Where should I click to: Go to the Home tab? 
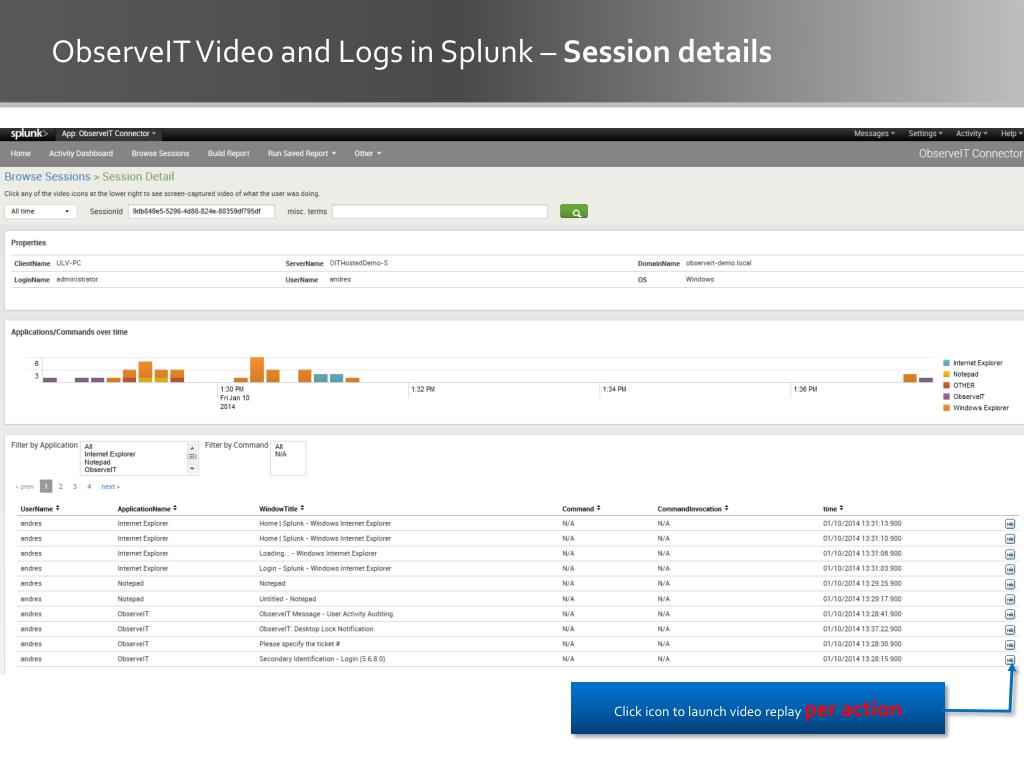(x=20, y=153)
